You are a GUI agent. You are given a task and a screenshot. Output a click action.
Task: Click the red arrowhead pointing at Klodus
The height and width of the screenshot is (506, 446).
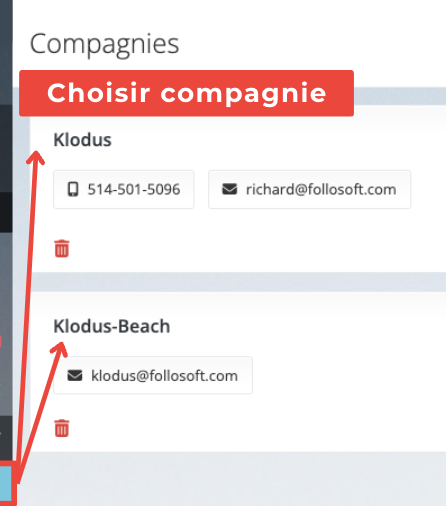click(x=35, y=157)
